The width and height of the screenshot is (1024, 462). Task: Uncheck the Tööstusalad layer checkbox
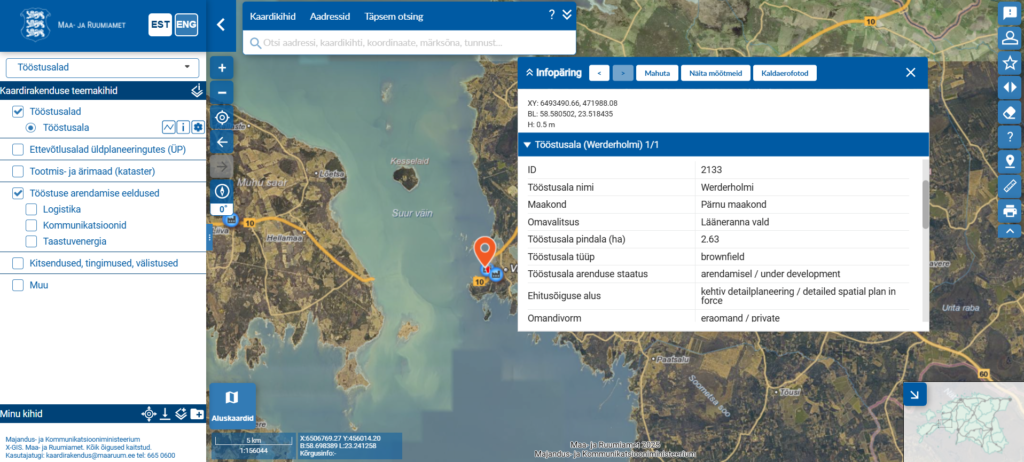click(x=18, y=112)
